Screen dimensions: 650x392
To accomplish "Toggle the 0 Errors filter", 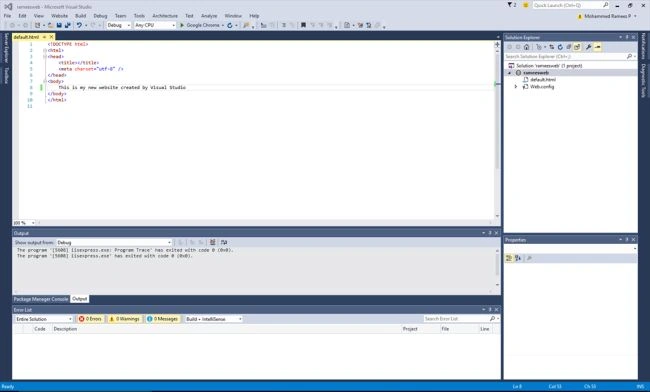I will click(90, 319).
